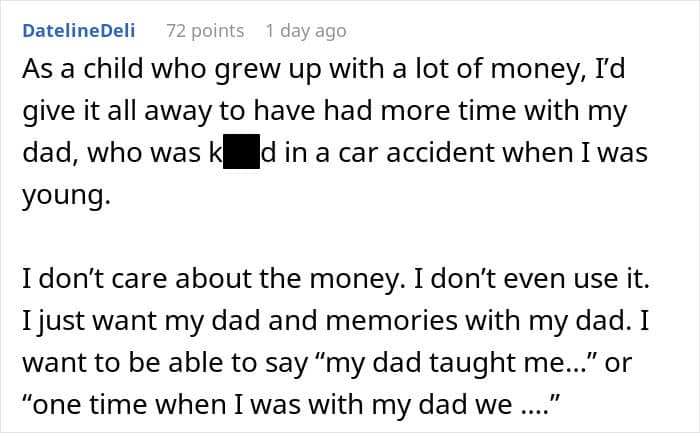The height and width of the screenshot is (433, 700).
Task: Click the 72 points score label
Action: pyautogui.click(x=205, y=31)
